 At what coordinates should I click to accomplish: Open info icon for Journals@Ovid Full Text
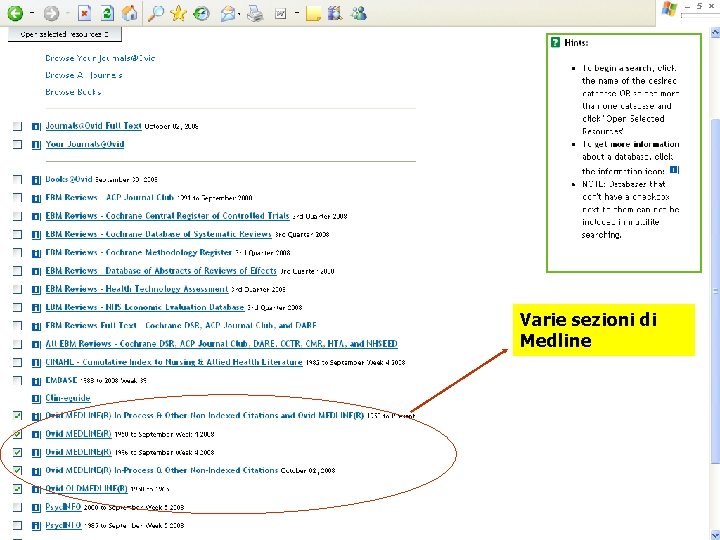(36, 126)
